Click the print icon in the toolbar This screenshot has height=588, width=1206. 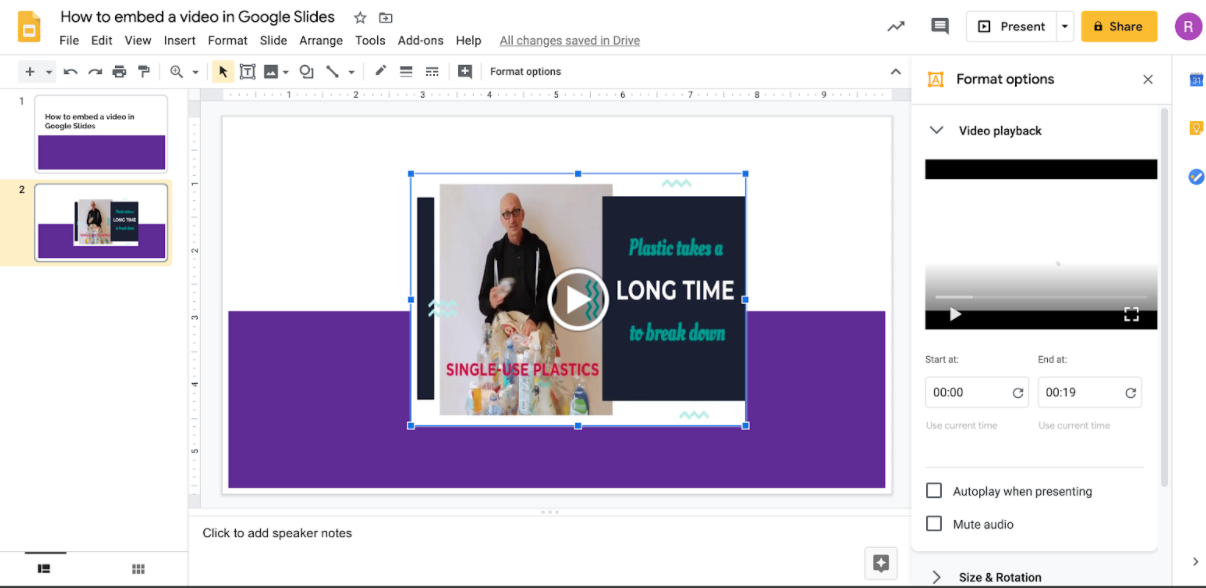coord(120,72)
